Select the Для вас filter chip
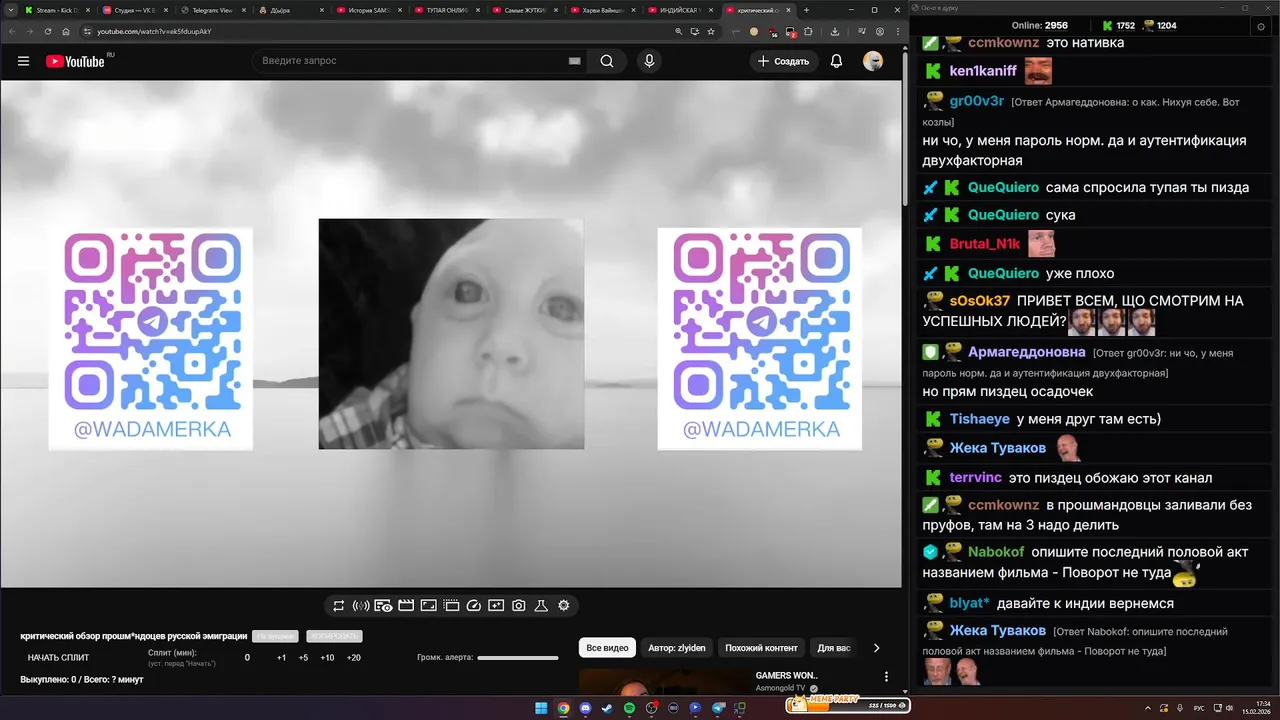 tap(834, 648)
